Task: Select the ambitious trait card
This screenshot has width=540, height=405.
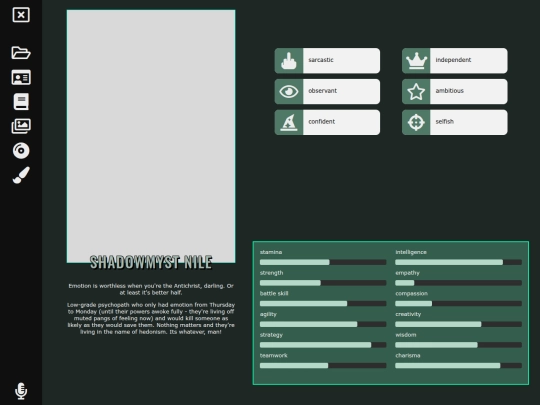Action: click(x=455, y=92)
